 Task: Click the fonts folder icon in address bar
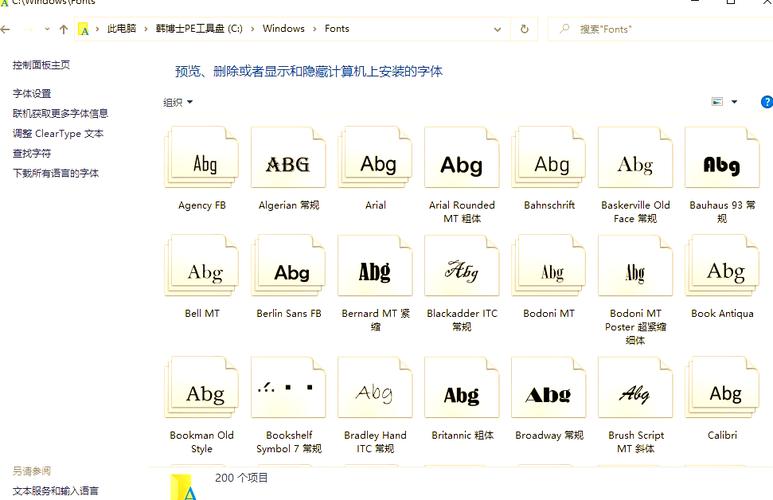(x=84, y=29)
